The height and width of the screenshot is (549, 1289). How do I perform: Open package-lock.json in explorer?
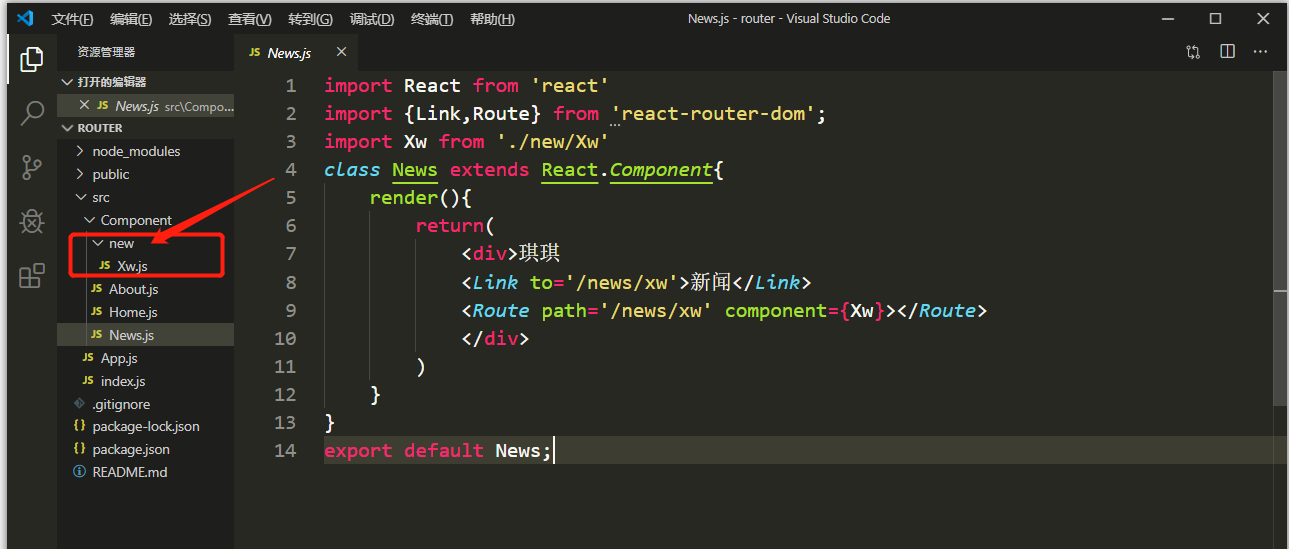[146, 426]
